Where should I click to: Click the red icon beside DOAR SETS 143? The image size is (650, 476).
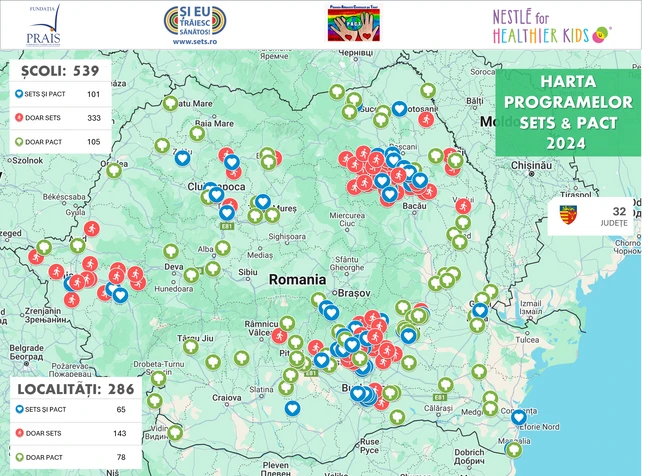tap(19, 433)
